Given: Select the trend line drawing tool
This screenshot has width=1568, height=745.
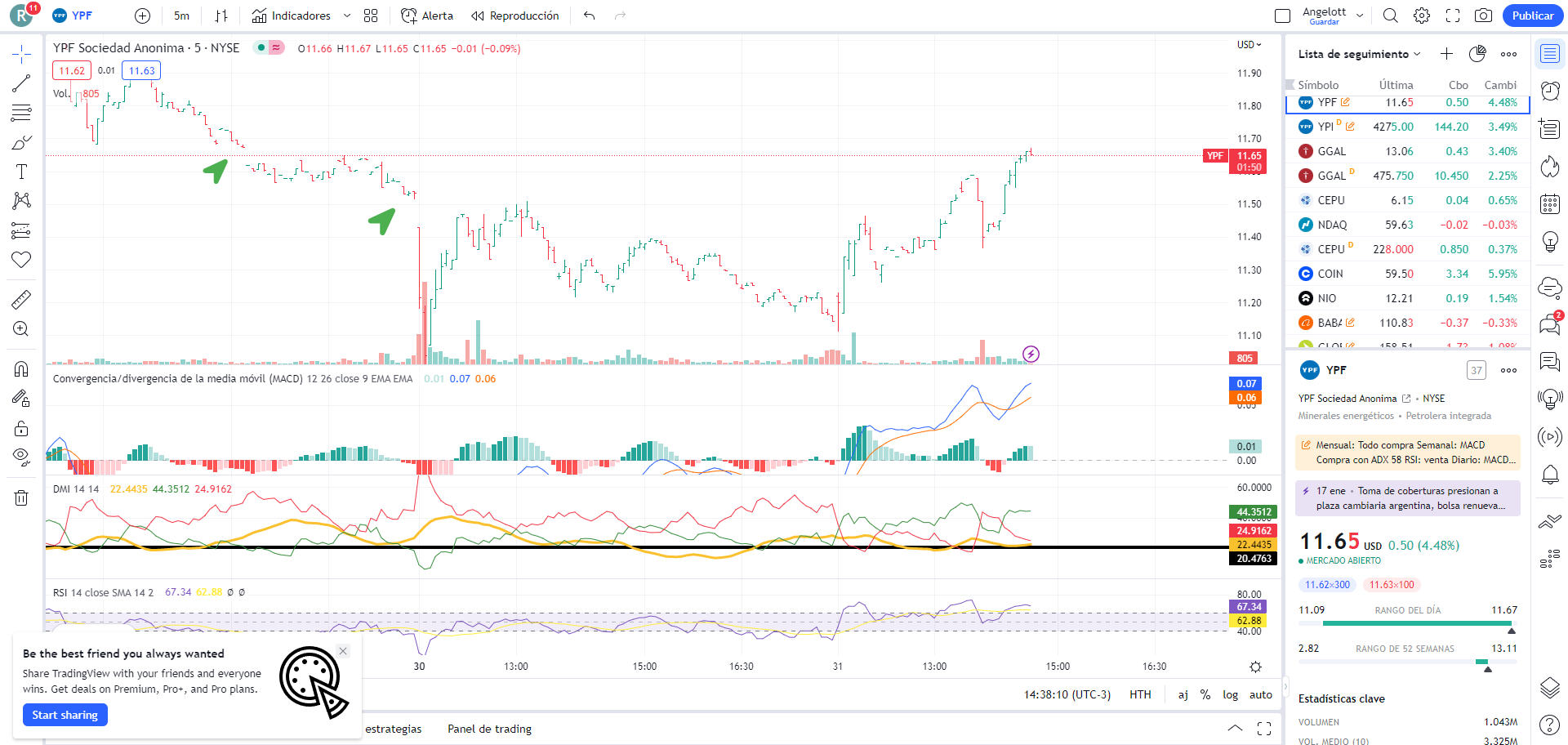Looking at the screenshot, I should (x=21, y=83).
